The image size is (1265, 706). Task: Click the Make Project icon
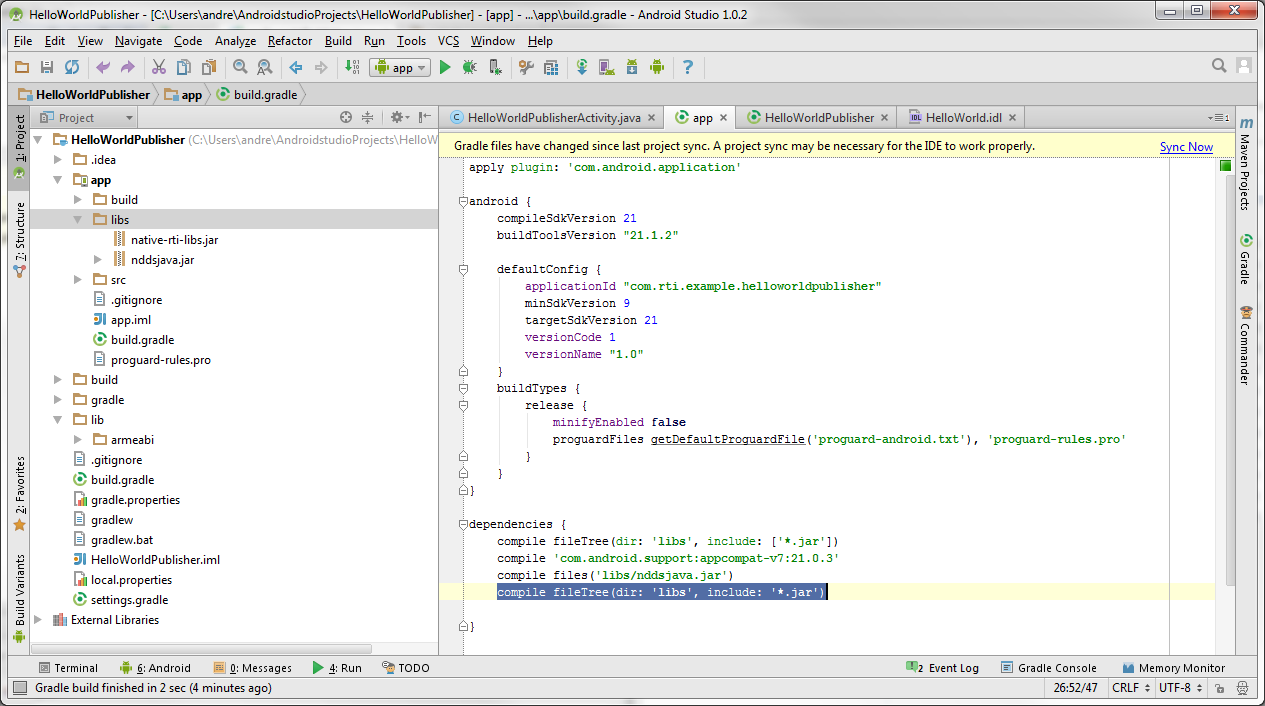click(352, 67)
